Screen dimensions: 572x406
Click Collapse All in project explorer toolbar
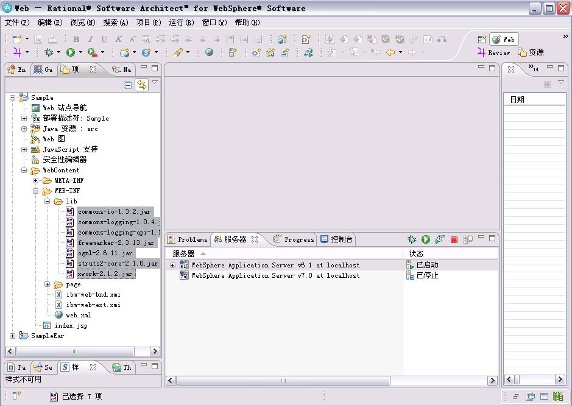pyautogui.click(x=128, y=85)
